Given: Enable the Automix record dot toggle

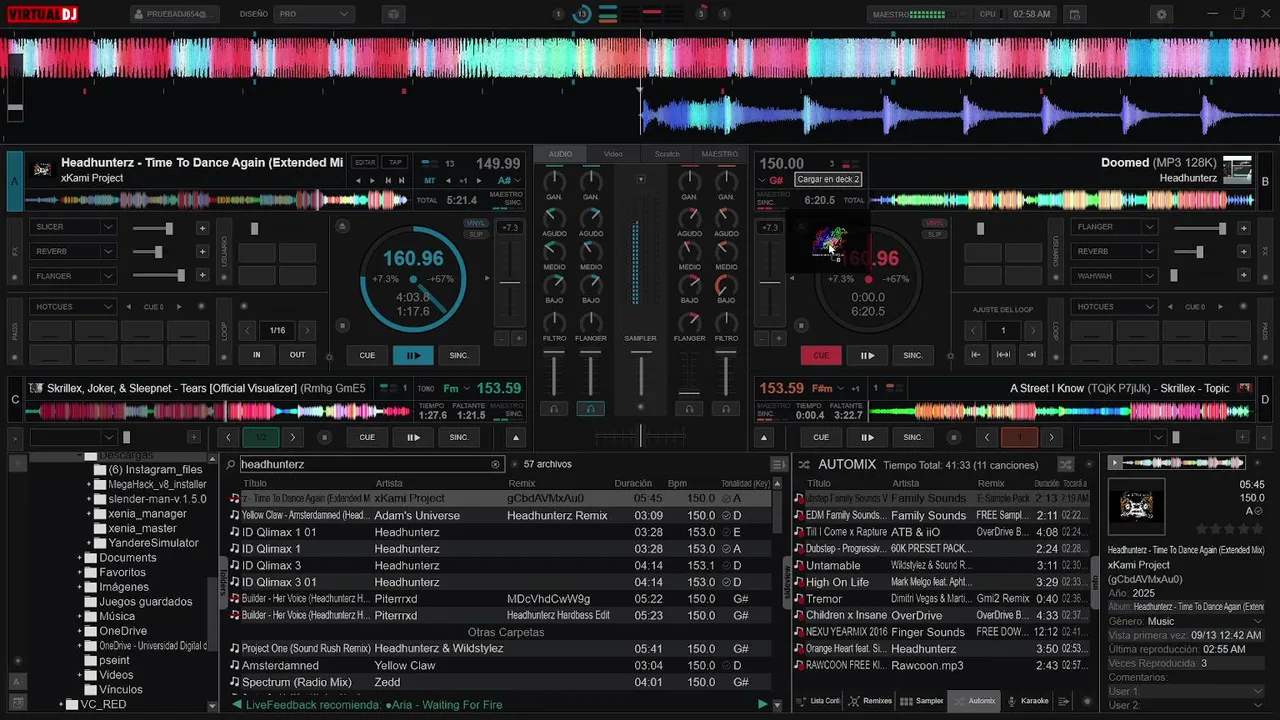Looking at the screenshot, I should pyautogui.click(x=1089, y=464).
